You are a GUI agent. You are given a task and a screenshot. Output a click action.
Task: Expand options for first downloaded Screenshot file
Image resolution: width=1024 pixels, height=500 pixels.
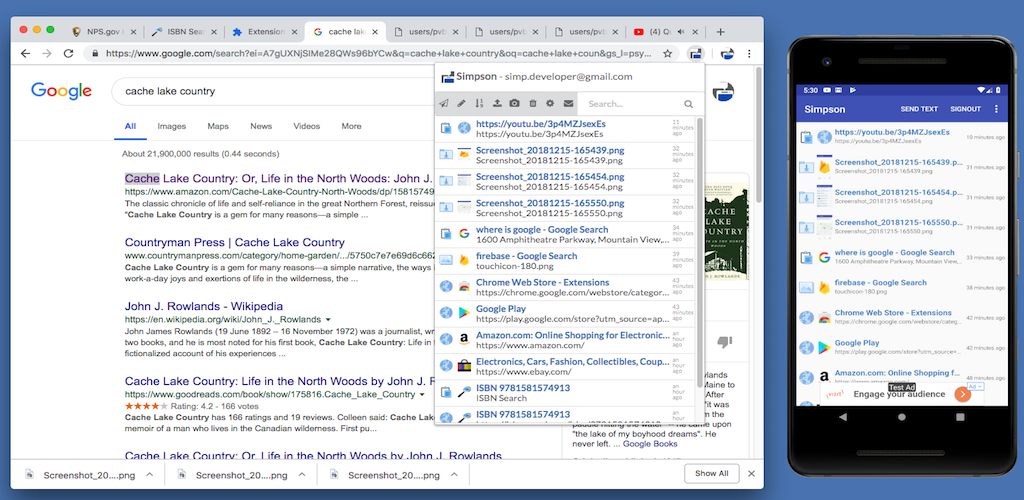pos(149,475)
